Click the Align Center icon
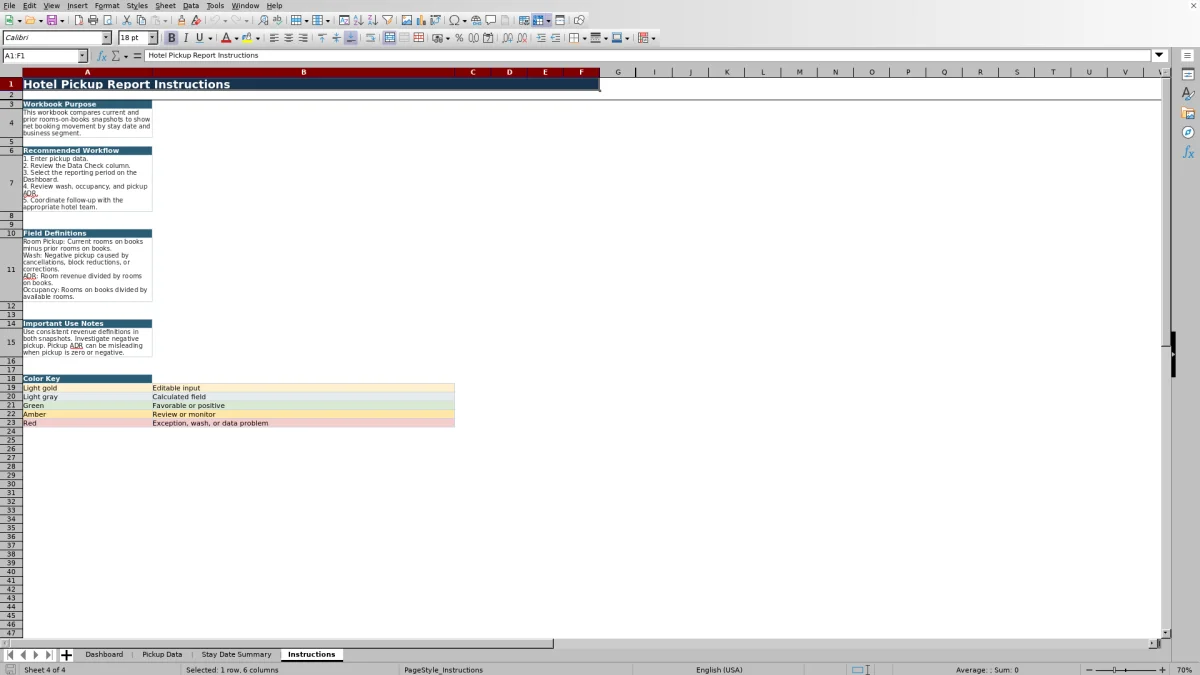This screenshot has height=675, width=1200. tap(288, 38)
